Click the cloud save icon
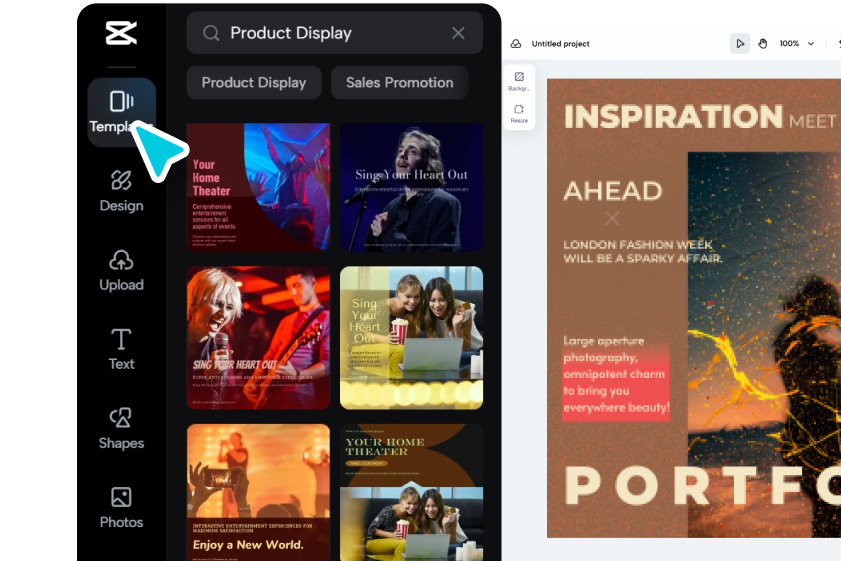The image size is (841, 561). point(515,43)
